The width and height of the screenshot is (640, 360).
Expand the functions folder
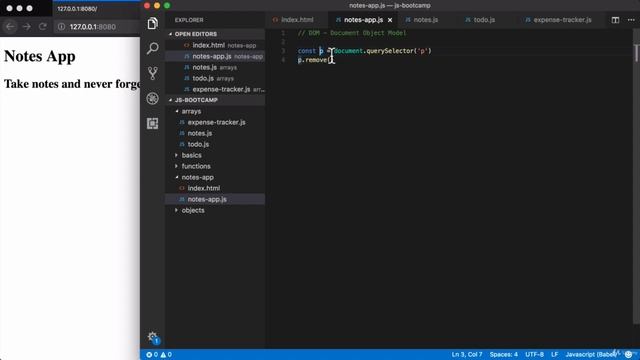coord(196,166)
